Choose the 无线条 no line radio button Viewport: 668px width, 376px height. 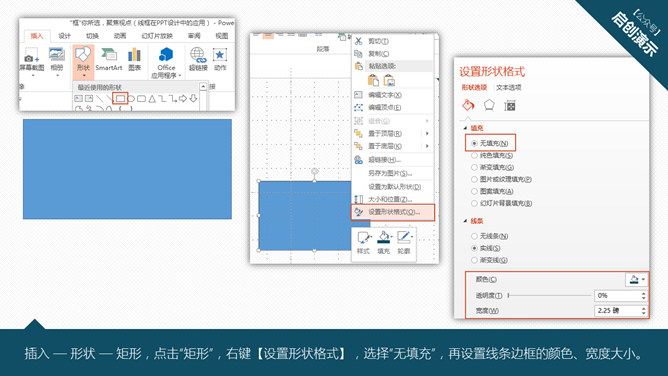point(474,236)
